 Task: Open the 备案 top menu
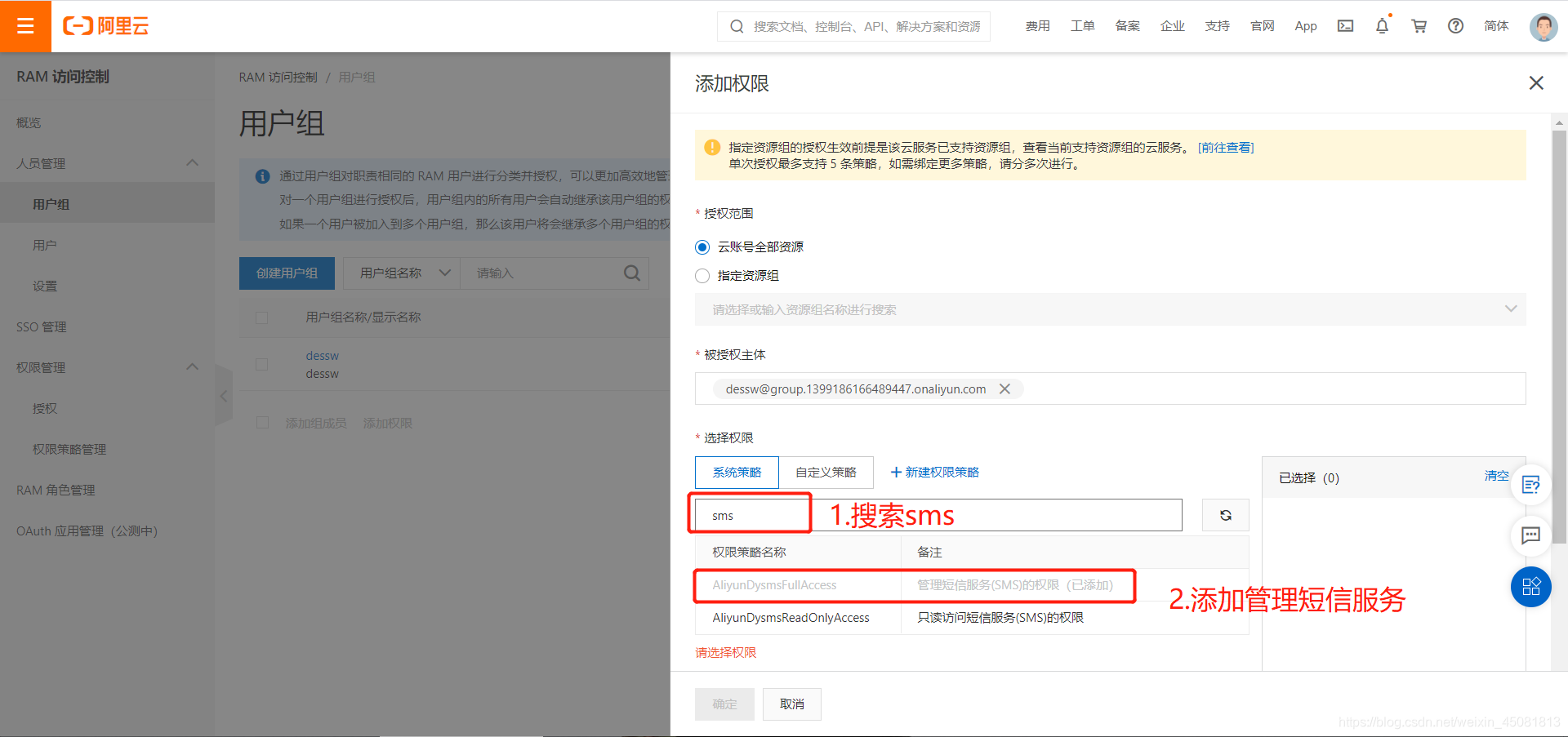(1127, 26)
